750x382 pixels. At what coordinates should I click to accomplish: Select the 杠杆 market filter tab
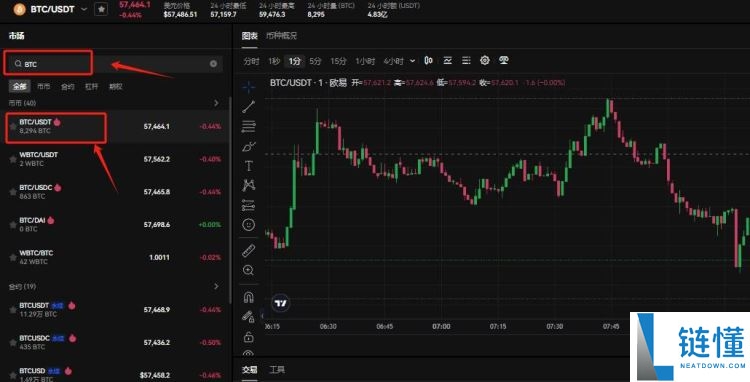(x=91, y=87)
